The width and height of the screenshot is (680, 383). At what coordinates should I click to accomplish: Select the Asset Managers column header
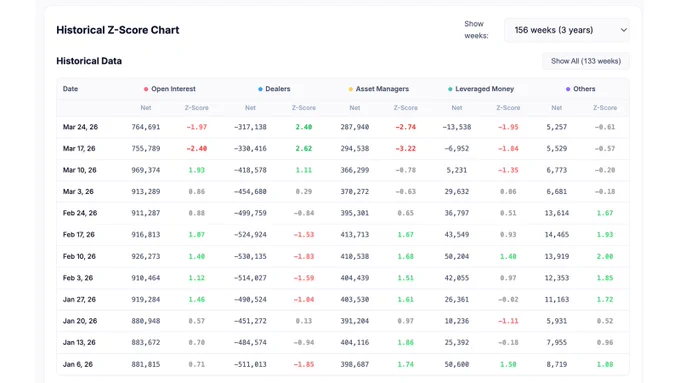point(382,89)
